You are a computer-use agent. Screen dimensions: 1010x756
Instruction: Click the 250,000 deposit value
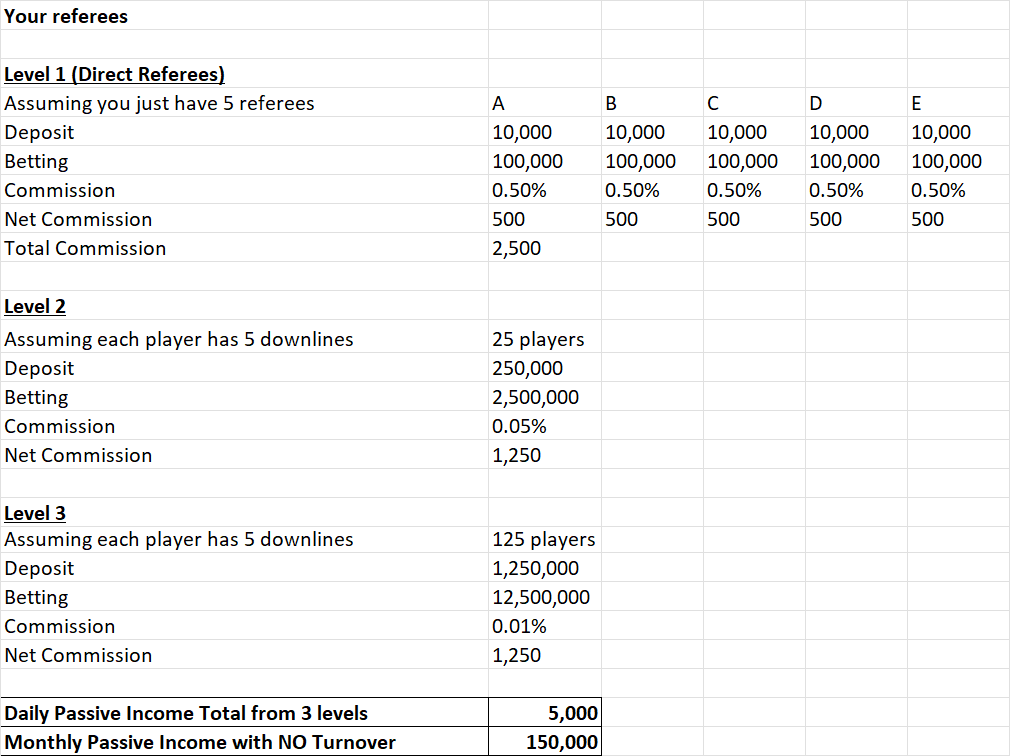pos(528,368)
